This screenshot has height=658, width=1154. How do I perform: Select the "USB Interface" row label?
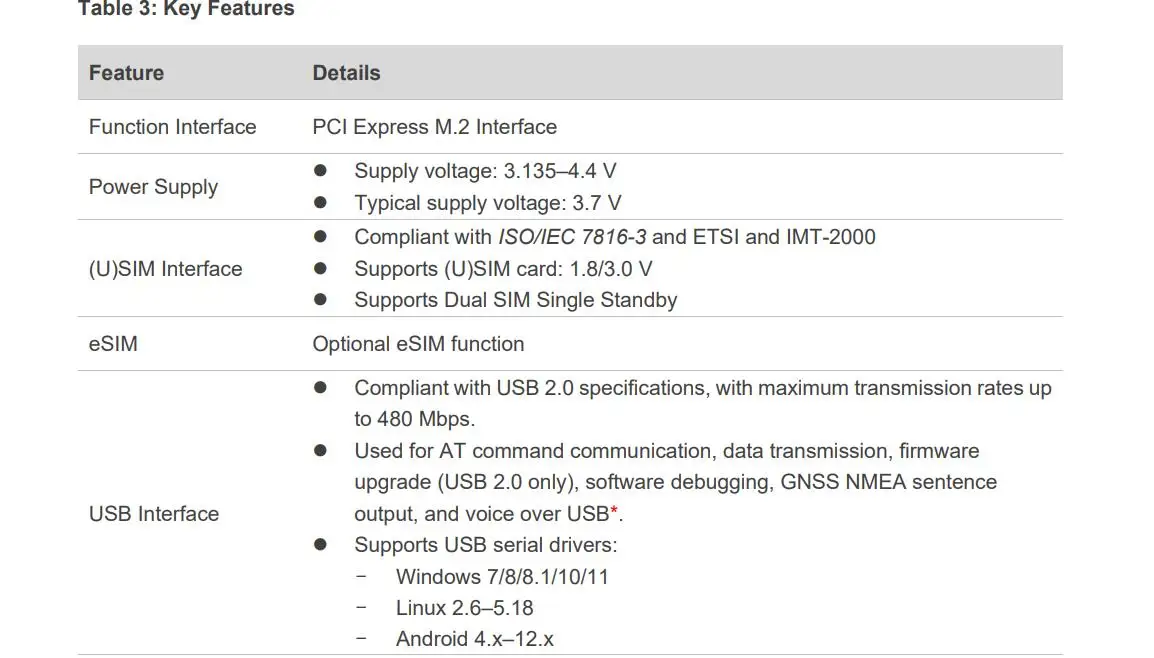153,514
